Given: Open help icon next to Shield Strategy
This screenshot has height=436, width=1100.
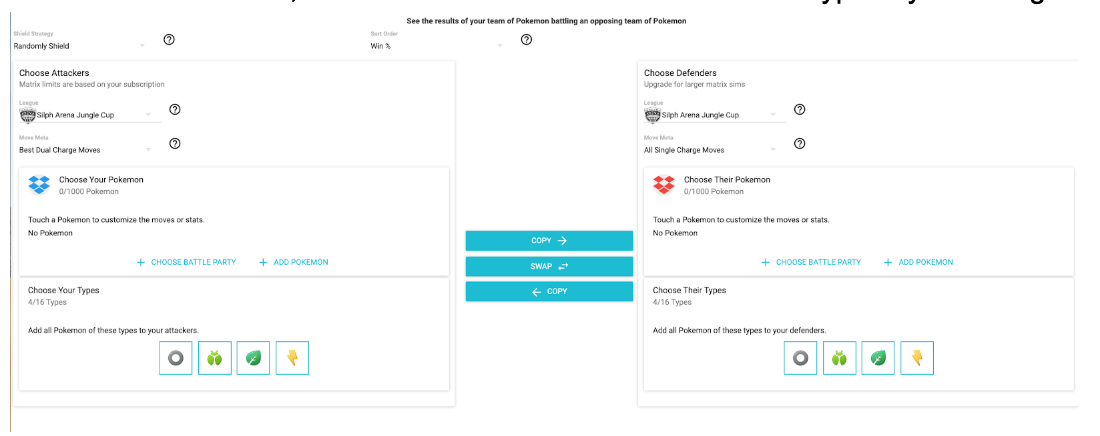Looking at the screenshot, I should [x=169, y=40].
